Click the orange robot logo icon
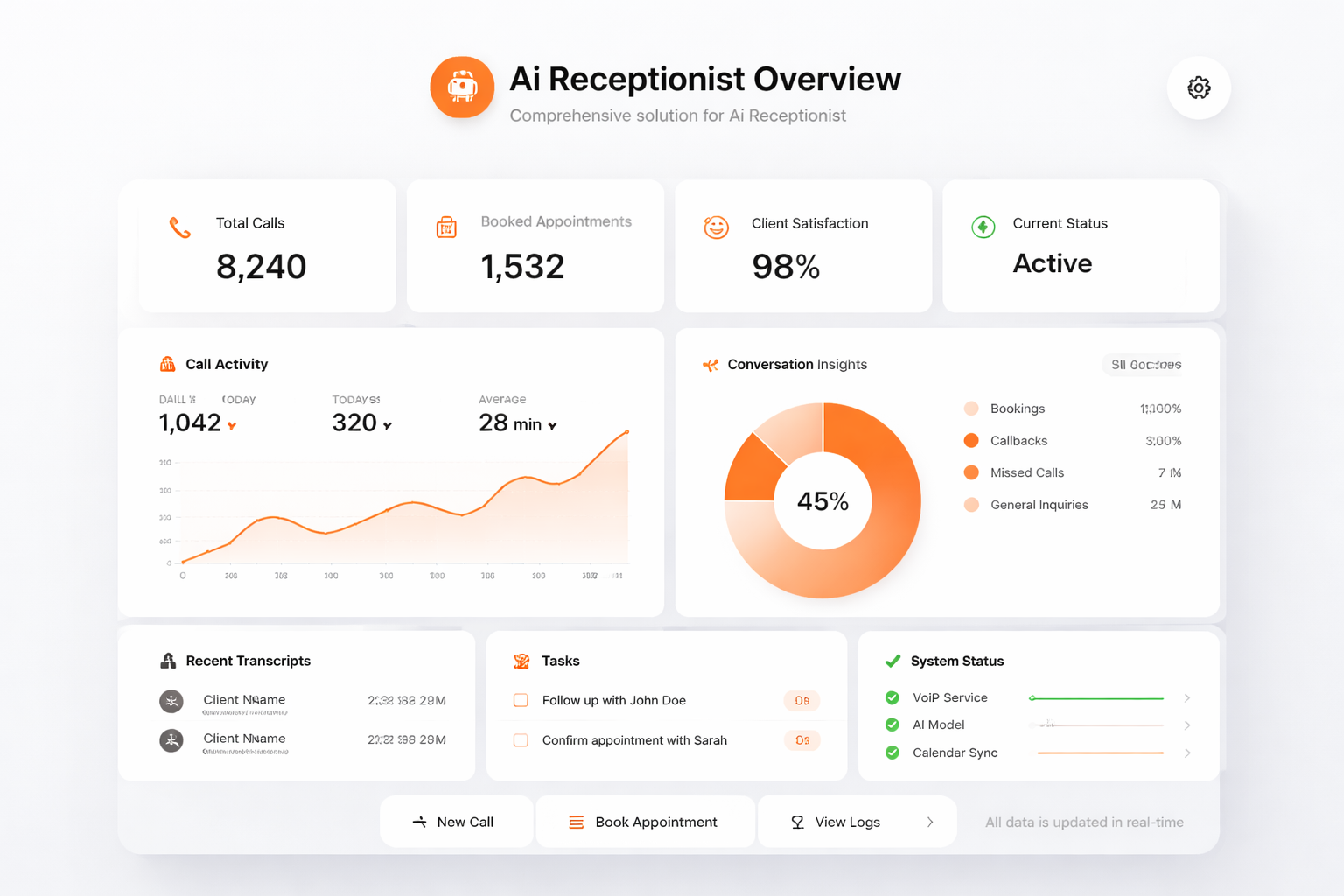The image size is (1344, 896). point(462,87)
